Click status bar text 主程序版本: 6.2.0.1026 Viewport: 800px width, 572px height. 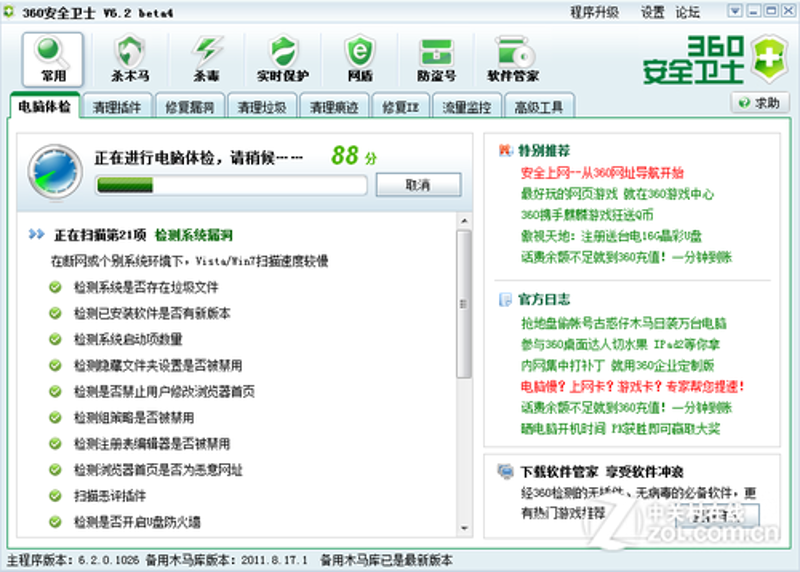[x=72, y=560]
